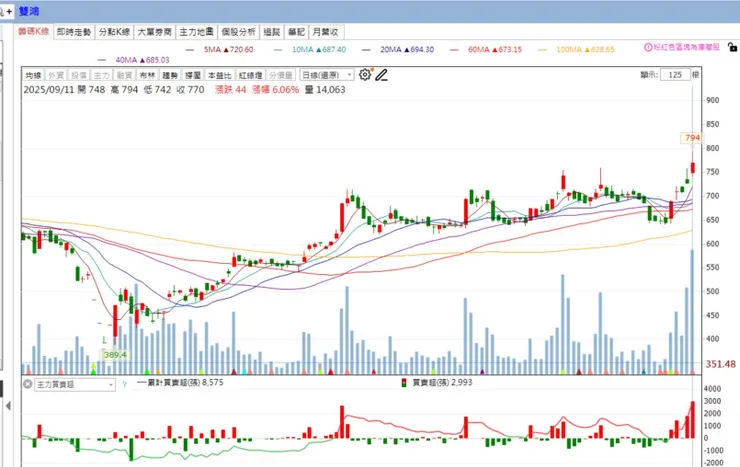
Task: Toggle the 撐壓 support-resistance overlay
Action: click(x=193, y=75)
